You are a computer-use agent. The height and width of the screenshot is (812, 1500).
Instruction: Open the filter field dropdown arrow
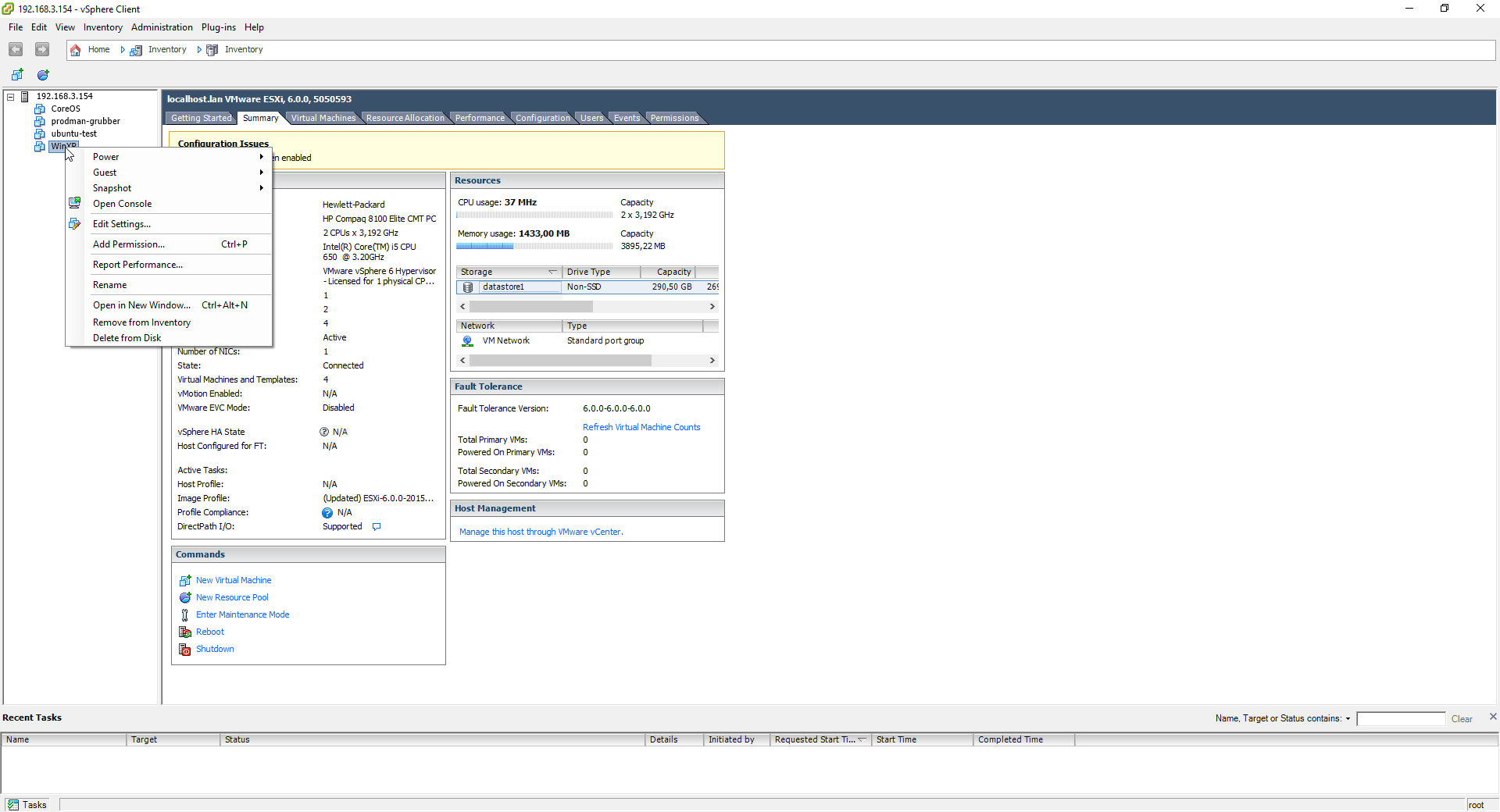coord(1348,719)
